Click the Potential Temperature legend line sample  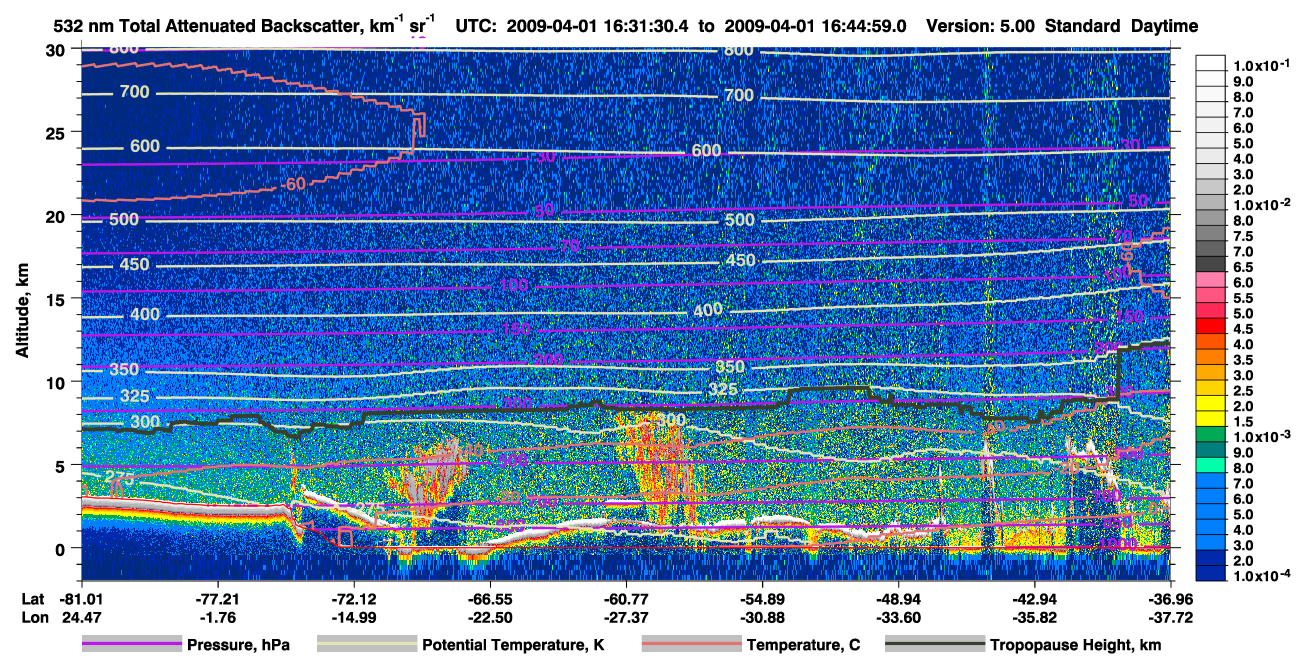pos(366,645)
